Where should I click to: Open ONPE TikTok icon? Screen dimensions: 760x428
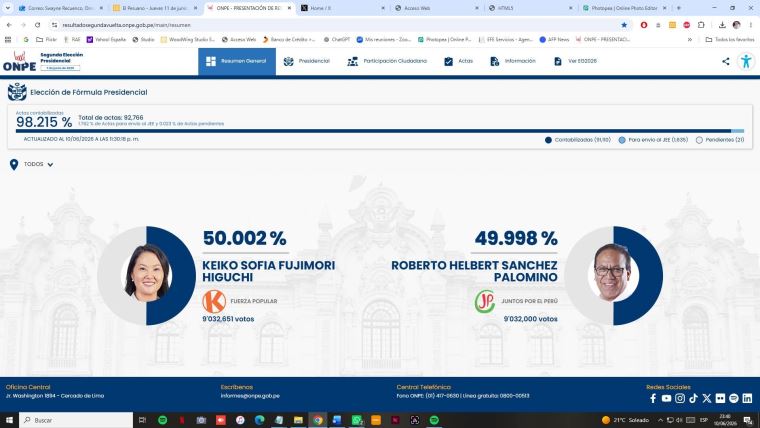click(694, 398)
